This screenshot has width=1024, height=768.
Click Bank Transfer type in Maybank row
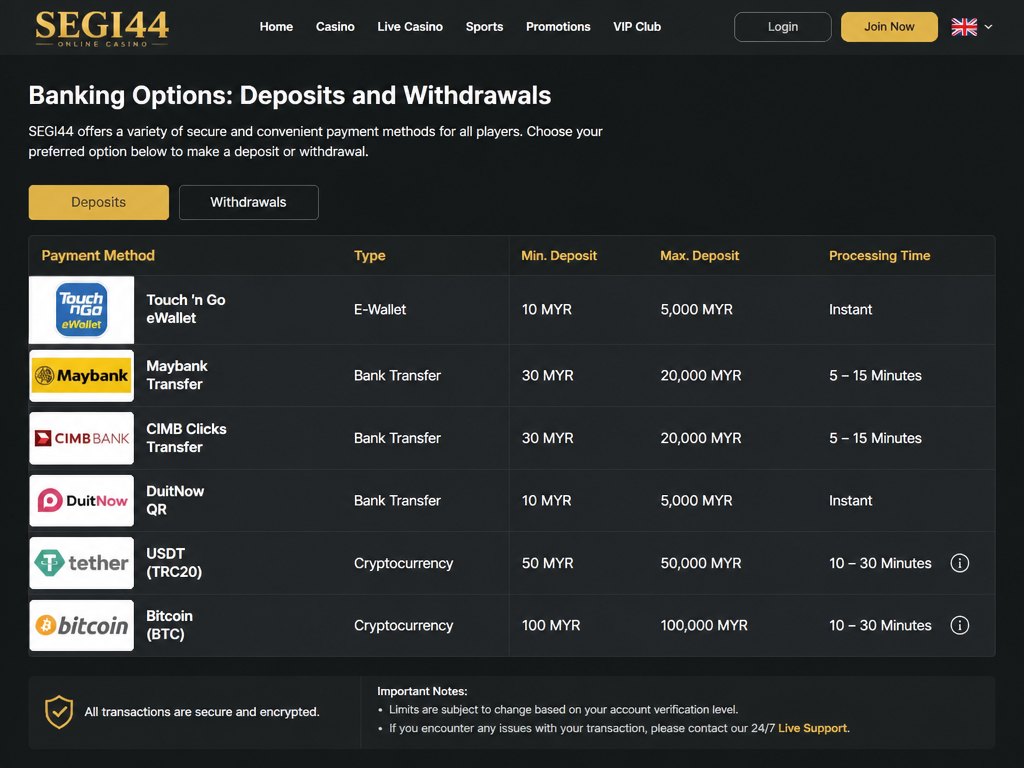click(397, 376)
